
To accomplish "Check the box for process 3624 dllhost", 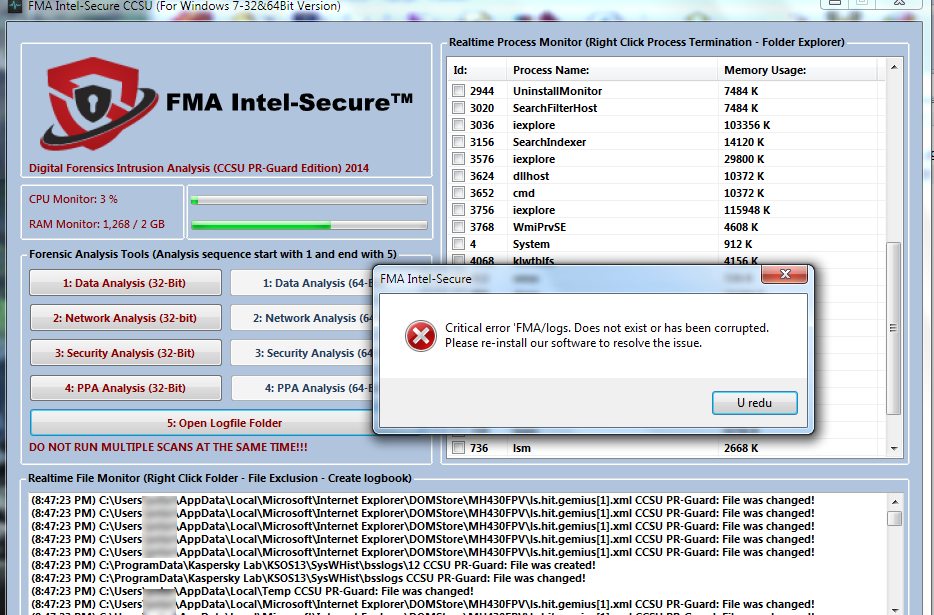I will [x=458, y=176].
